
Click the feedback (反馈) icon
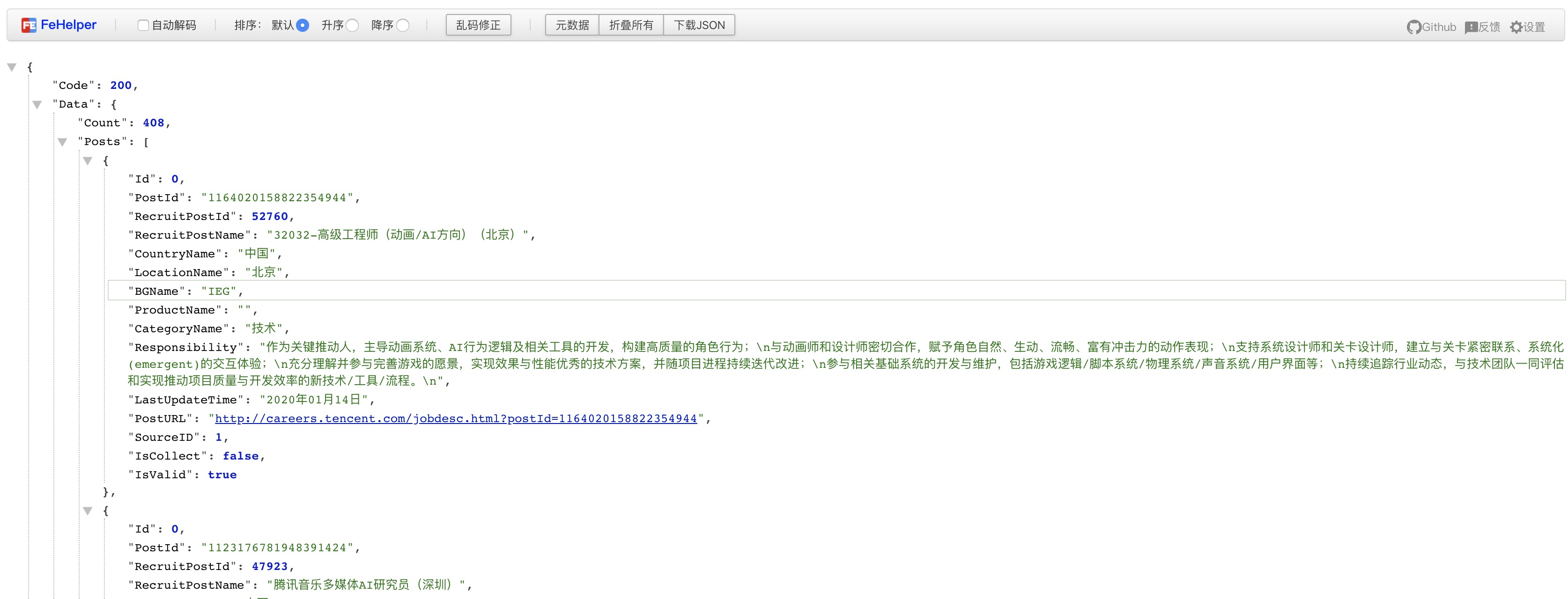pos(1471,27)
